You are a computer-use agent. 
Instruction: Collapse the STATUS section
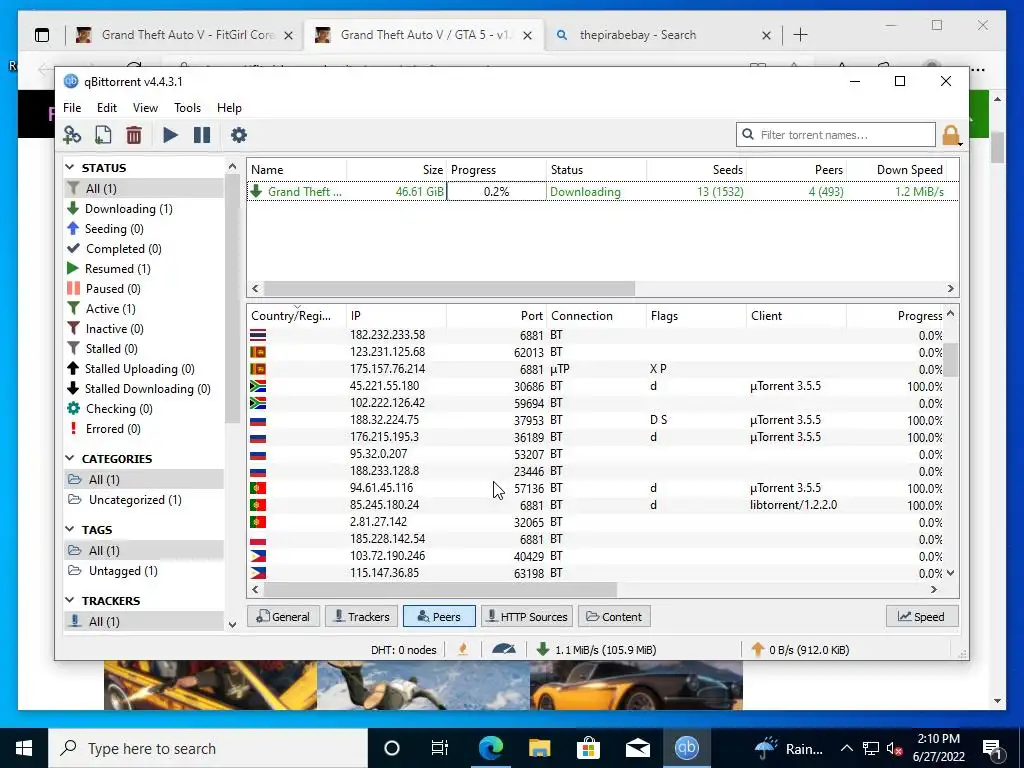(70, 168)
